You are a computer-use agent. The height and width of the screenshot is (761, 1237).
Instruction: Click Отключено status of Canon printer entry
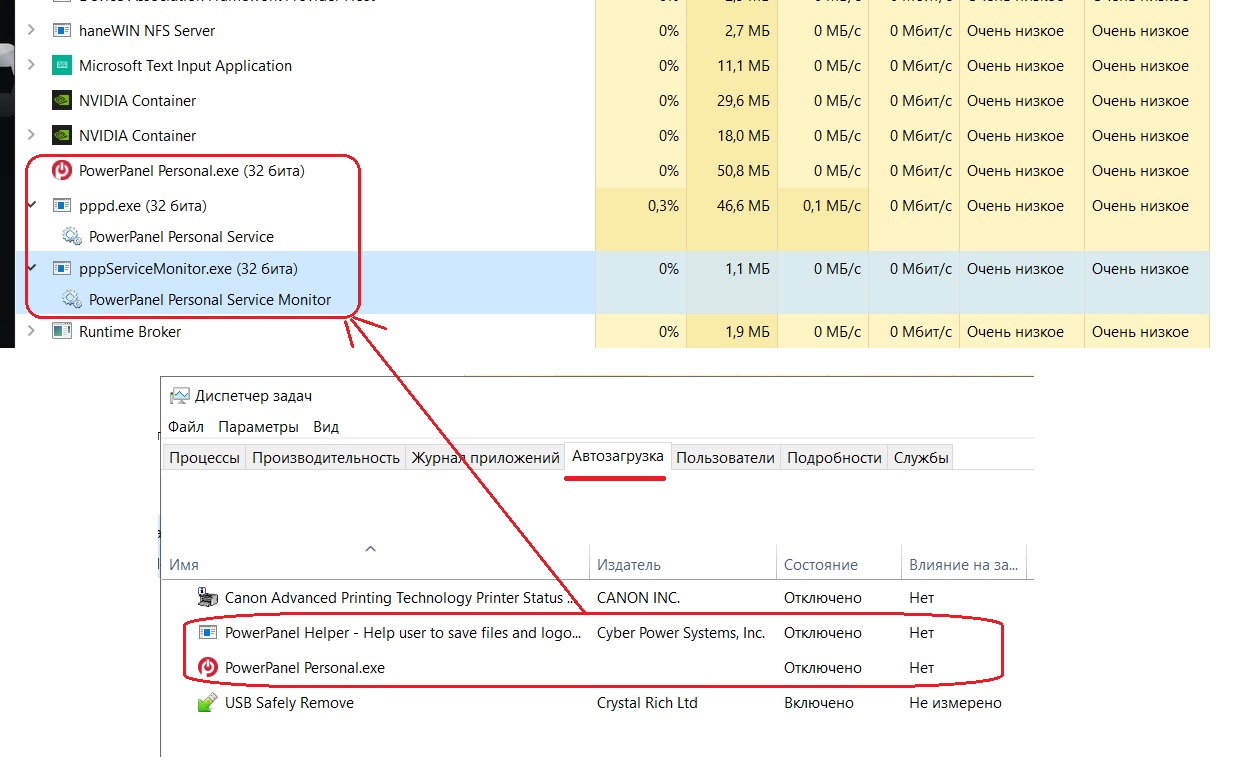pos(823,598)
